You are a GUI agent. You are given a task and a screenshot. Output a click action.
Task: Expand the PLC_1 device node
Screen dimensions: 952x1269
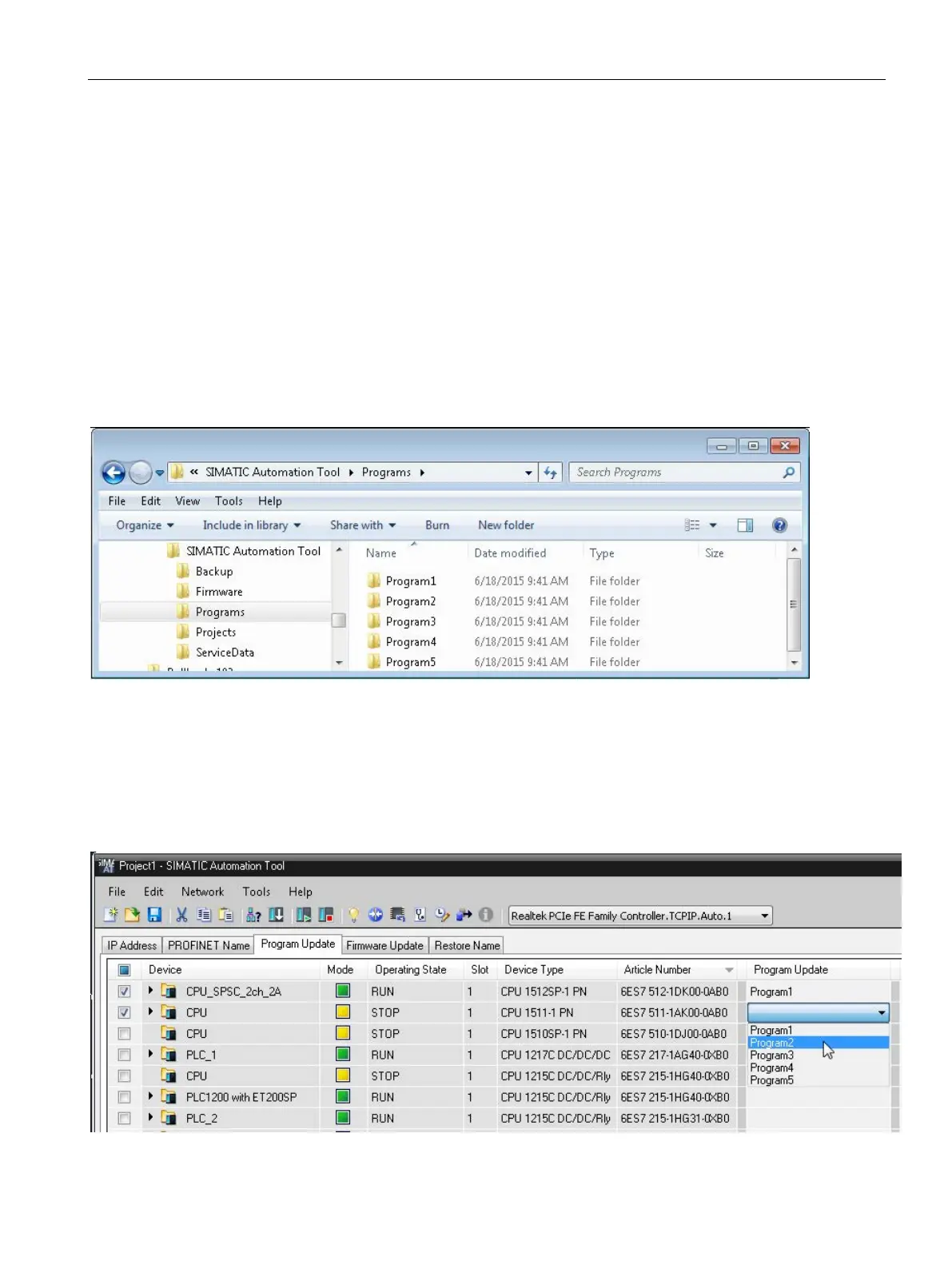(x=150, y=1054)
